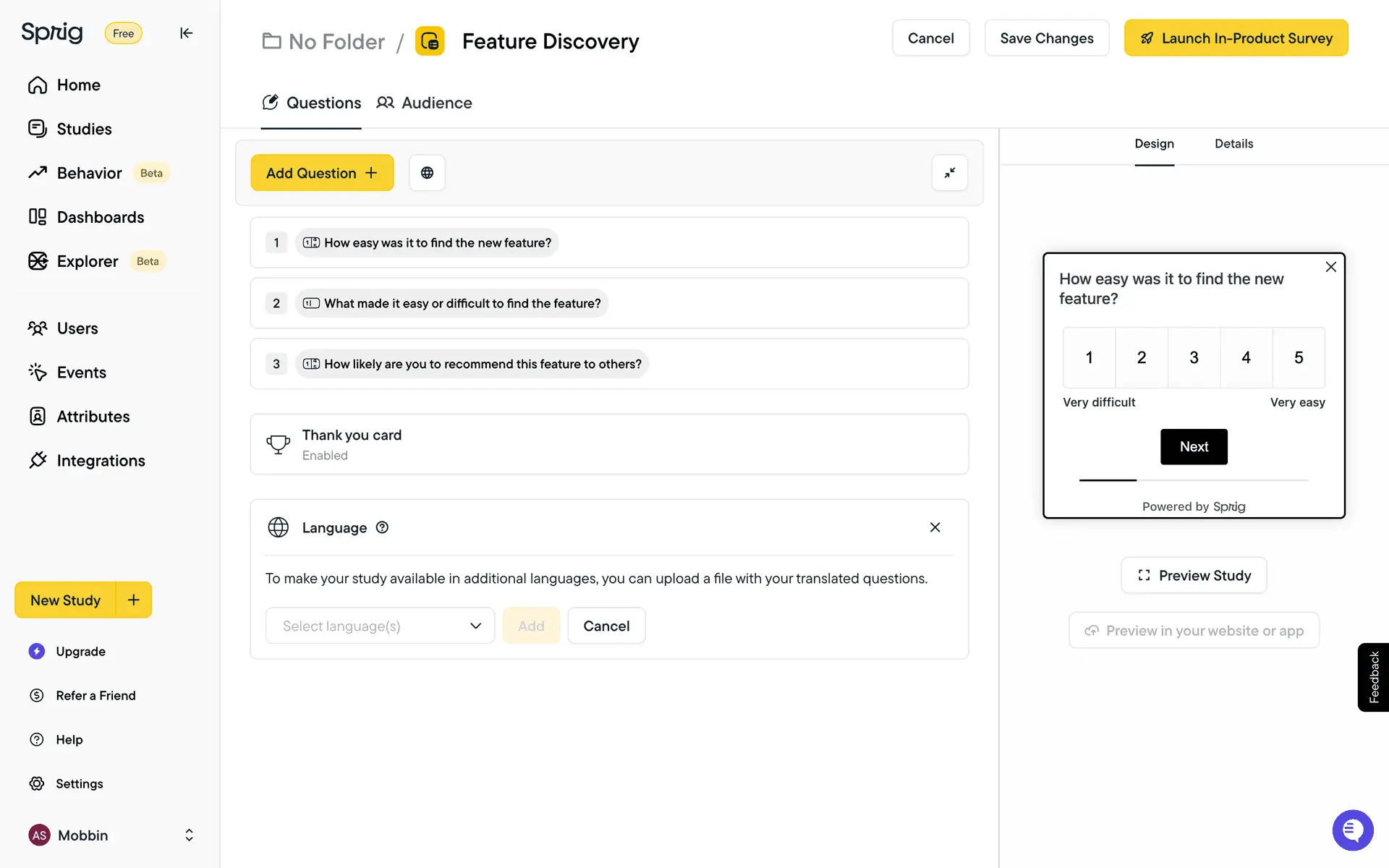Click the yellow Feature Discovery study icon

point(430,41)
